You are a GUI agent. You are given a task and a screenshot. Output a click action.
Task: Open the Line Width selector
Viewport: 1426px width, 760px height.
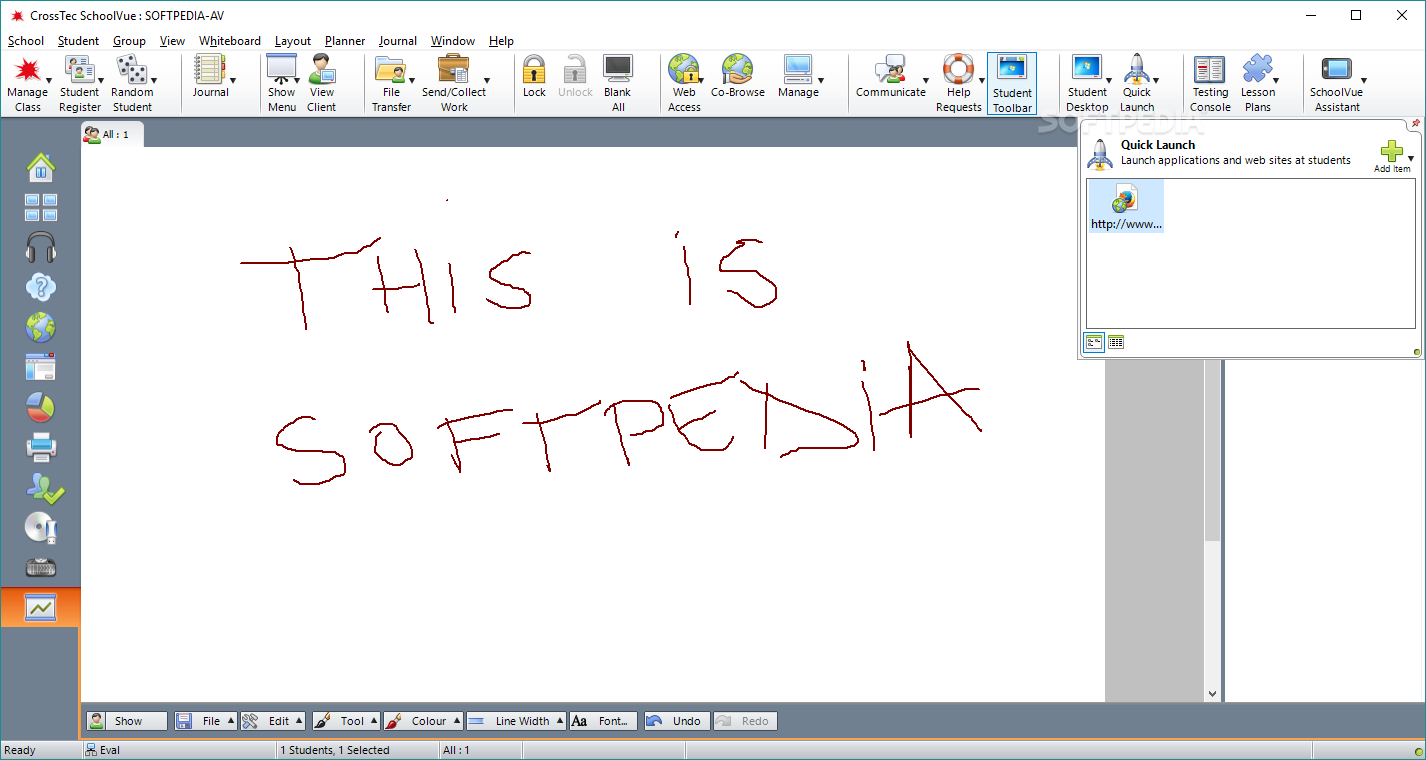click(x=516, y=721)
